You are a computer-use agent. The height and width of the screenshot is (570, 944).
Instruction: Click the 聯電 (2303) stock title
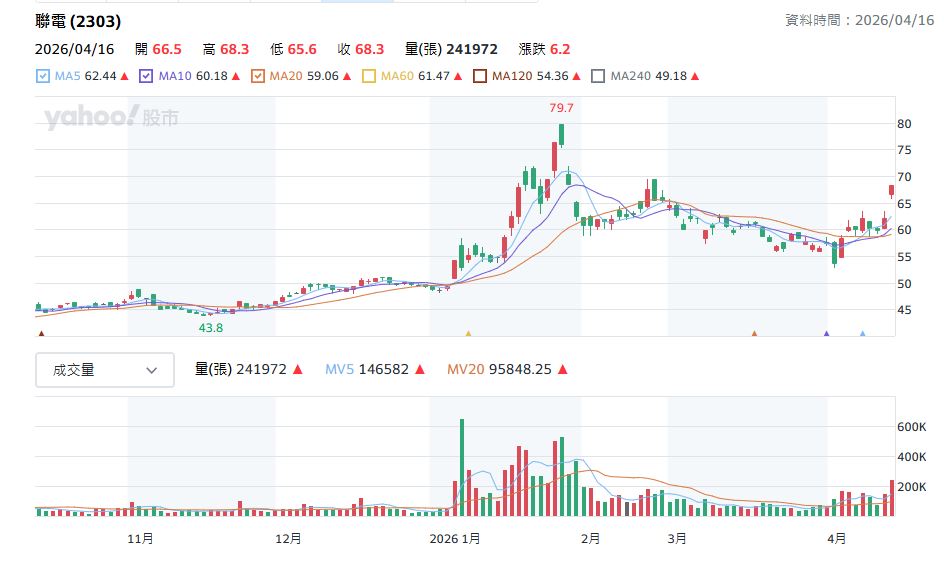(78, 21)
